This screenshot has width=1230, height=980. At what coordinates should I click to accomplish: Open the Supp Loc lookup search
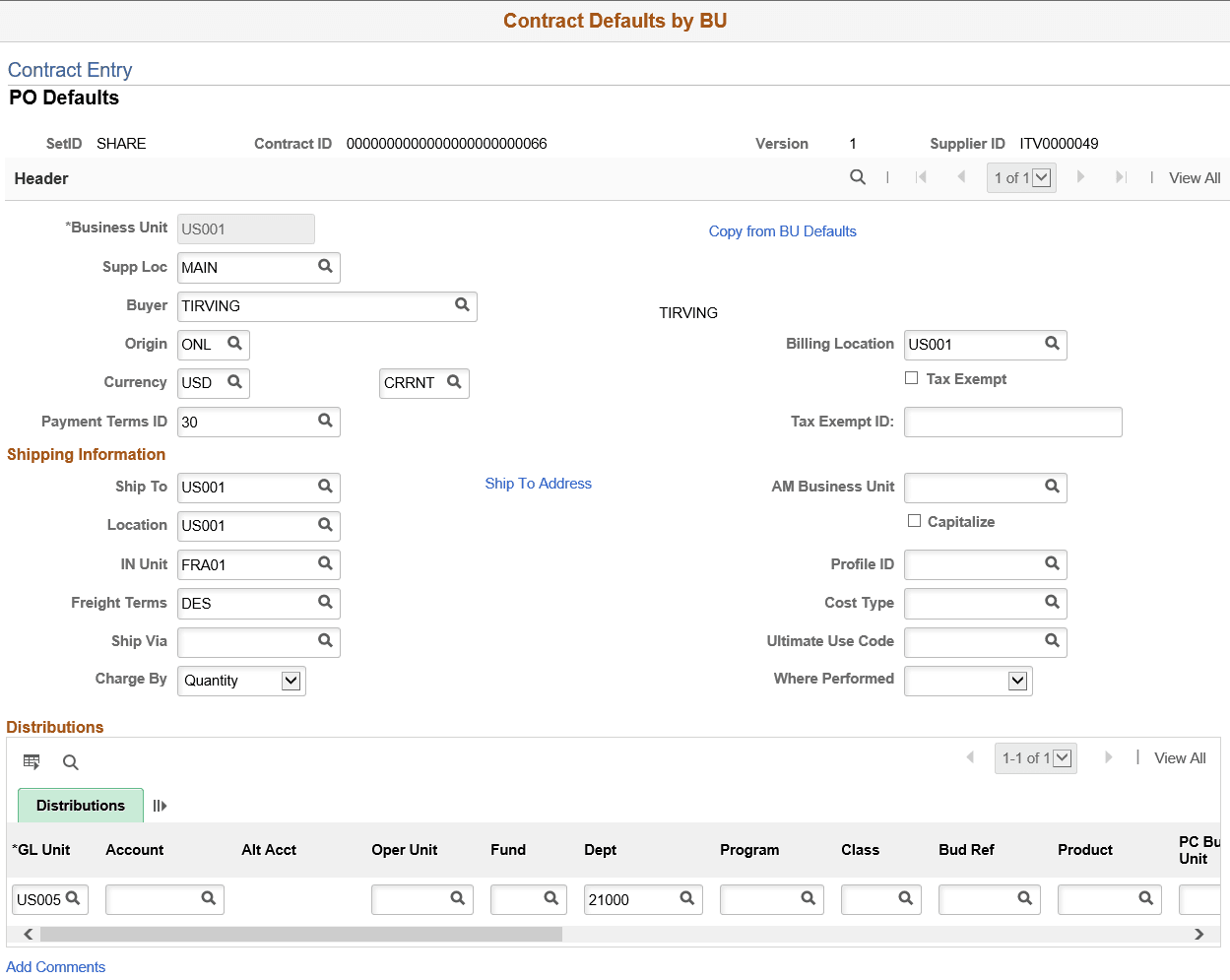[x=325, y=267]
